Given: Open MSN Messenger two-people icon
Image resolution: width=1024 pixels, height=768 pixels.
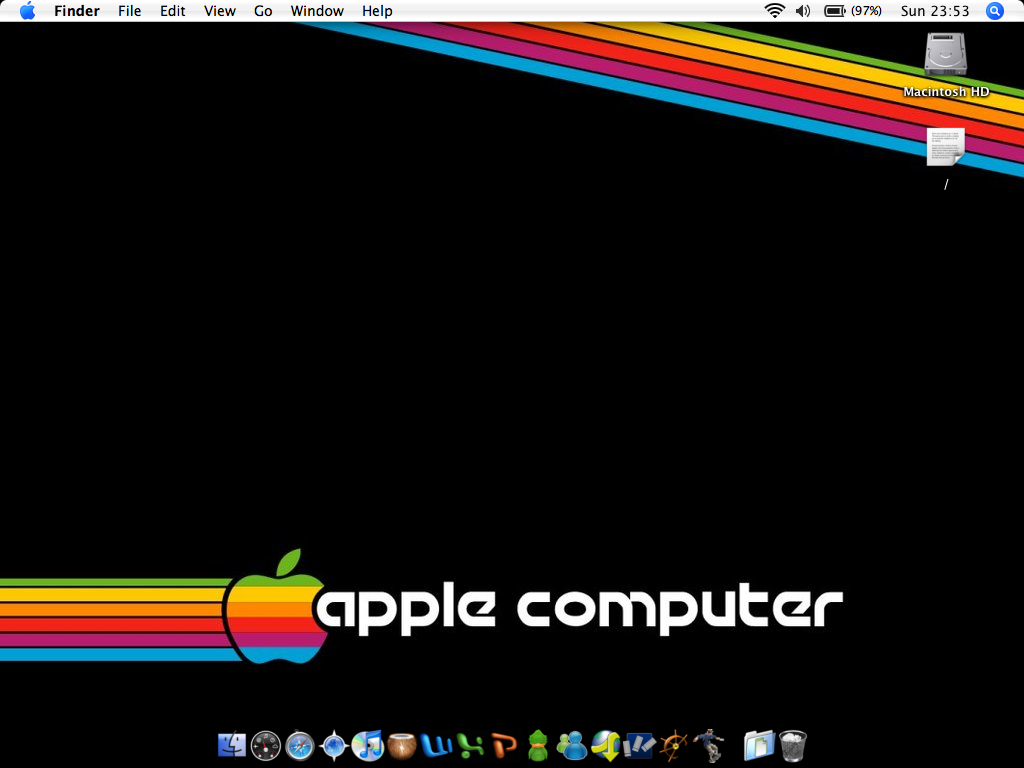Looking at the screenshot, I should pyautogui.click(x=571, y=745).
